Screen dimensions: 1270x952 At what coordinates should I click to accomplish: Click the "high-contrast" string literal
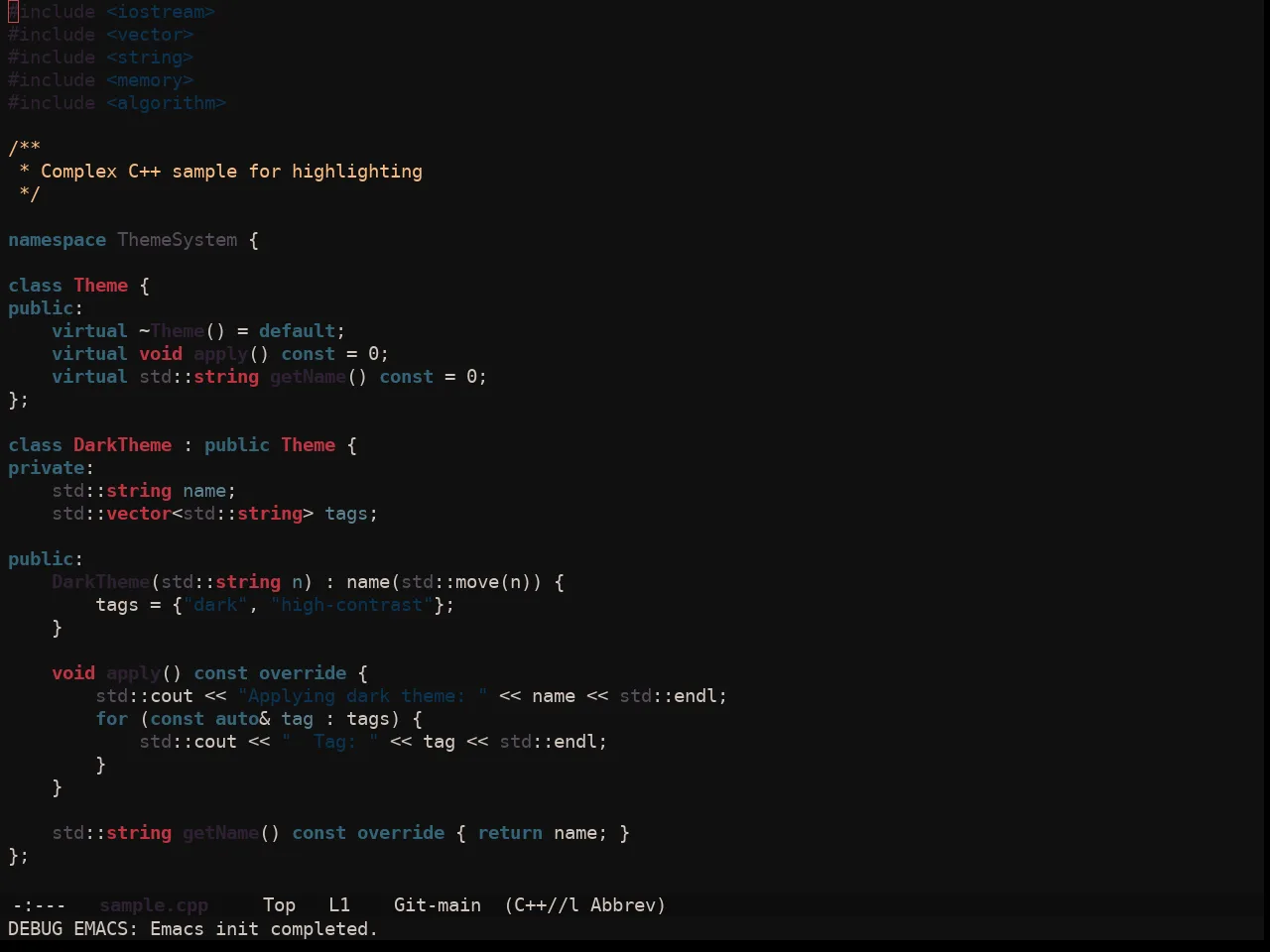351,605
